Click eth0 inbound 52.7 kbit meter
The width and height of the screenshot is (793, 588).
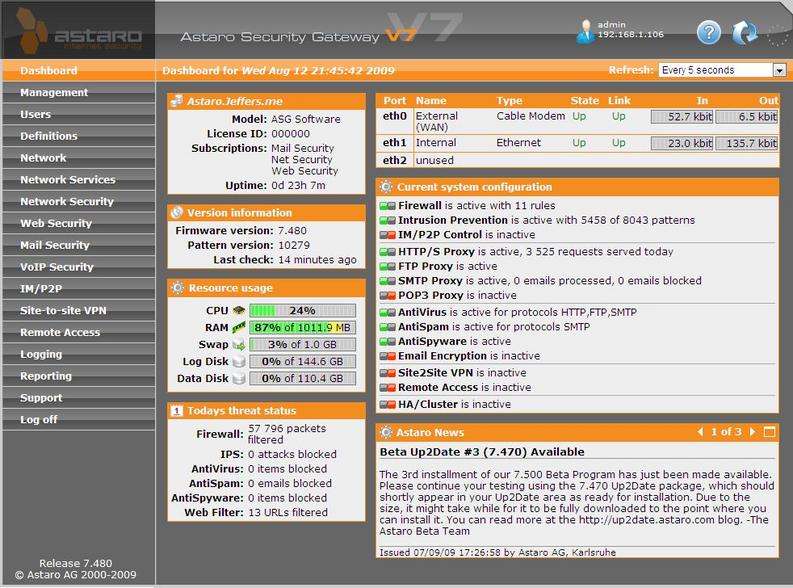pos(682,117)
